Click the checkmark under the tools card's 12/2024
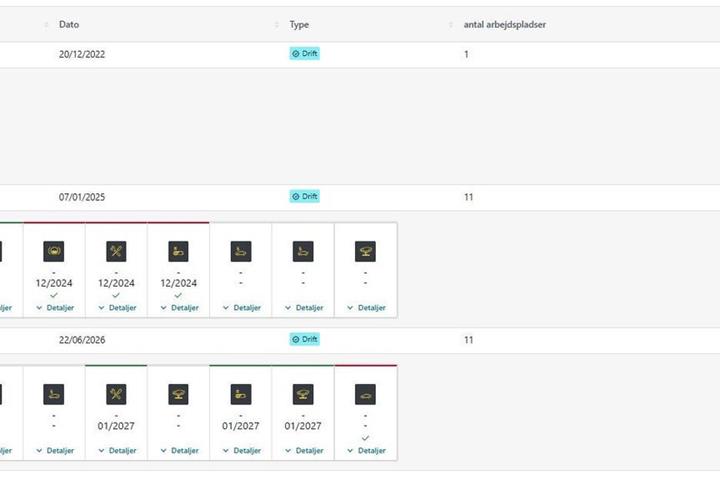The width and height of the screenshot is (720, 480). [x=116, y=295]
